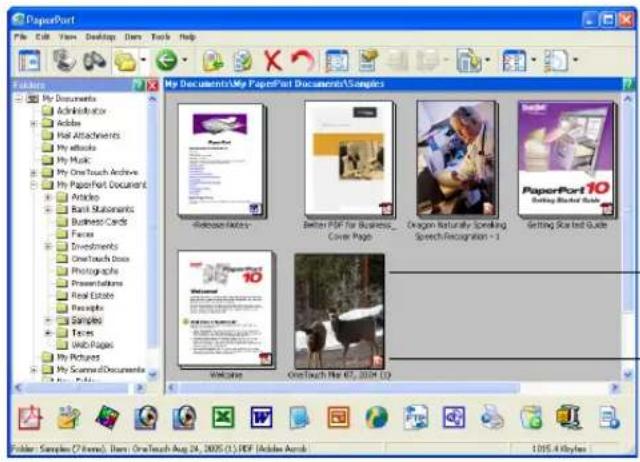Image resolution: width=640 pixels, height=462 pixels.
Task: Expand the My OneTouch Archive node
Action: pyautogui.click(x=34, y=172)
